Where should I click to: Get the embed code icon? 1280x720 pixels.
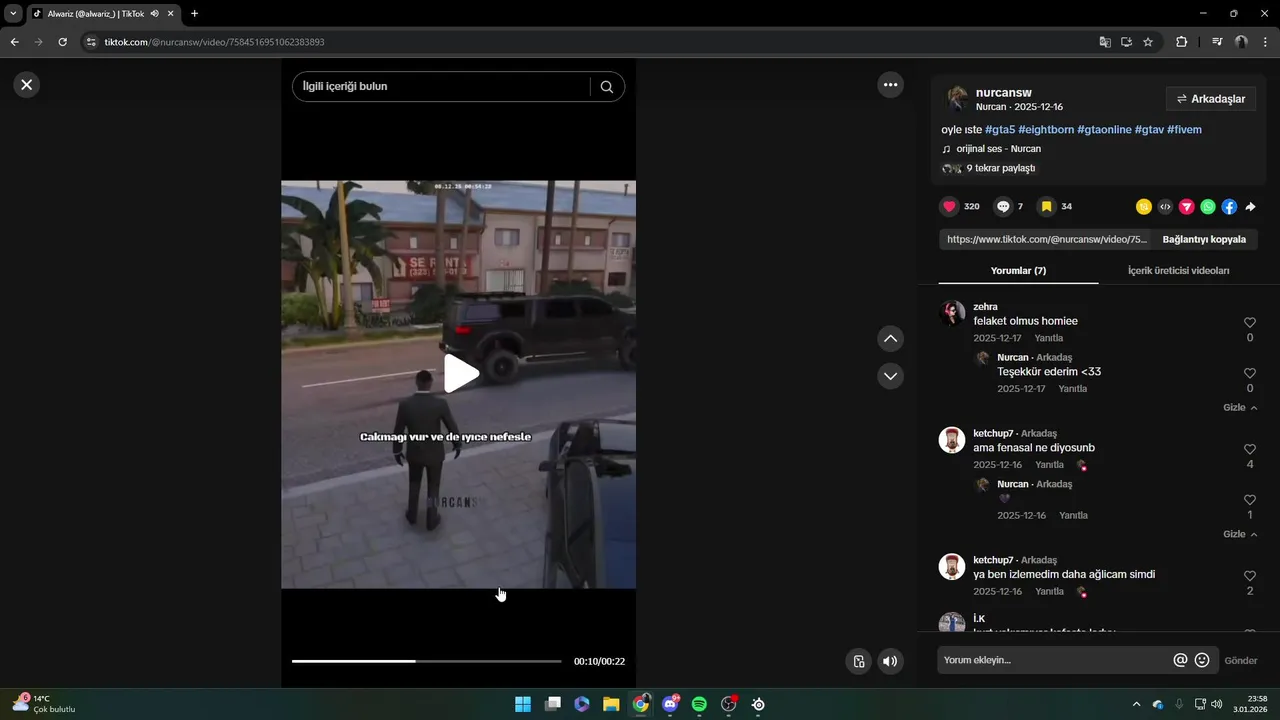click(x=1165, y=207)
